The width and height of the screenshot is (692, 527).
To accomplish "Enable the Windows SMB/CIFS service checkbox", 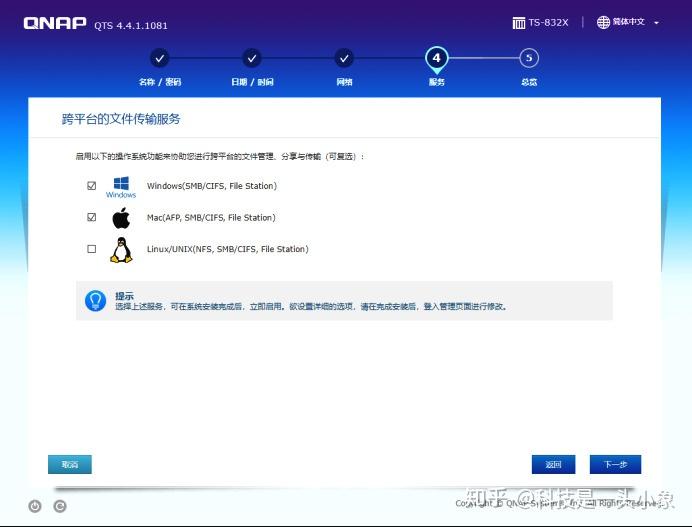I will tap(91, 186).
